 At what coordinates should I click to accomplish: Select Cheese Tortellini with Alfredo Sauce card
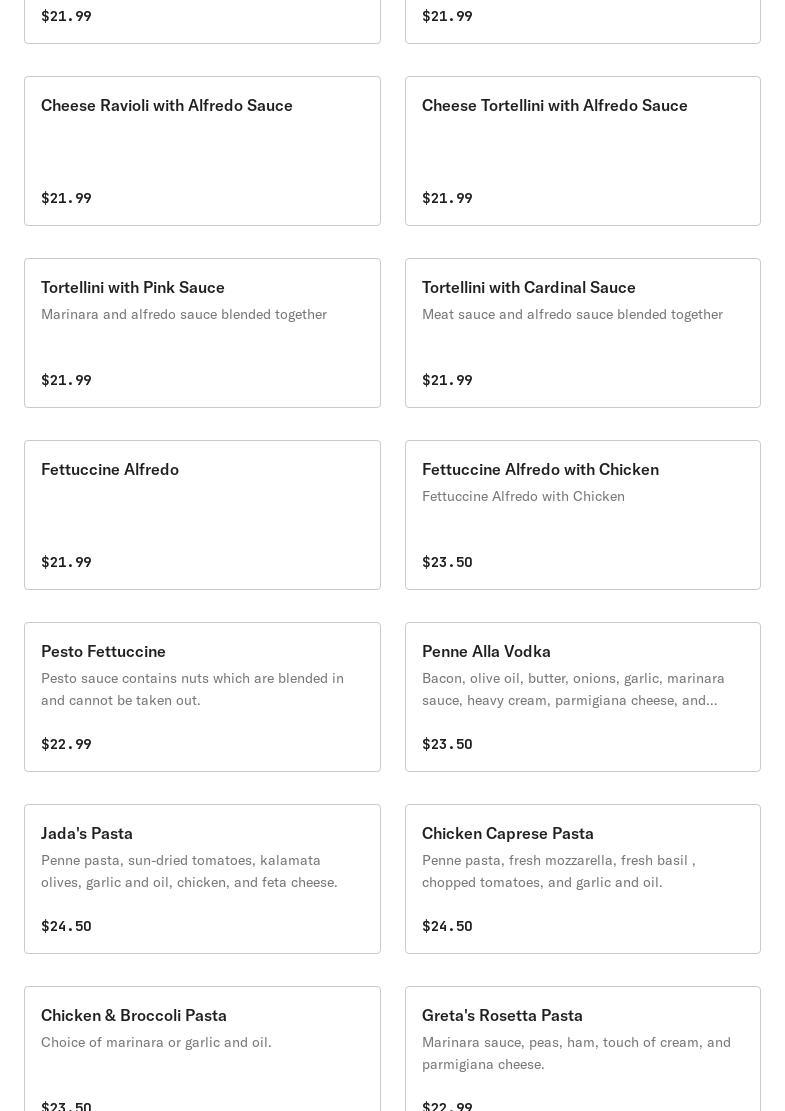point(582,151)
